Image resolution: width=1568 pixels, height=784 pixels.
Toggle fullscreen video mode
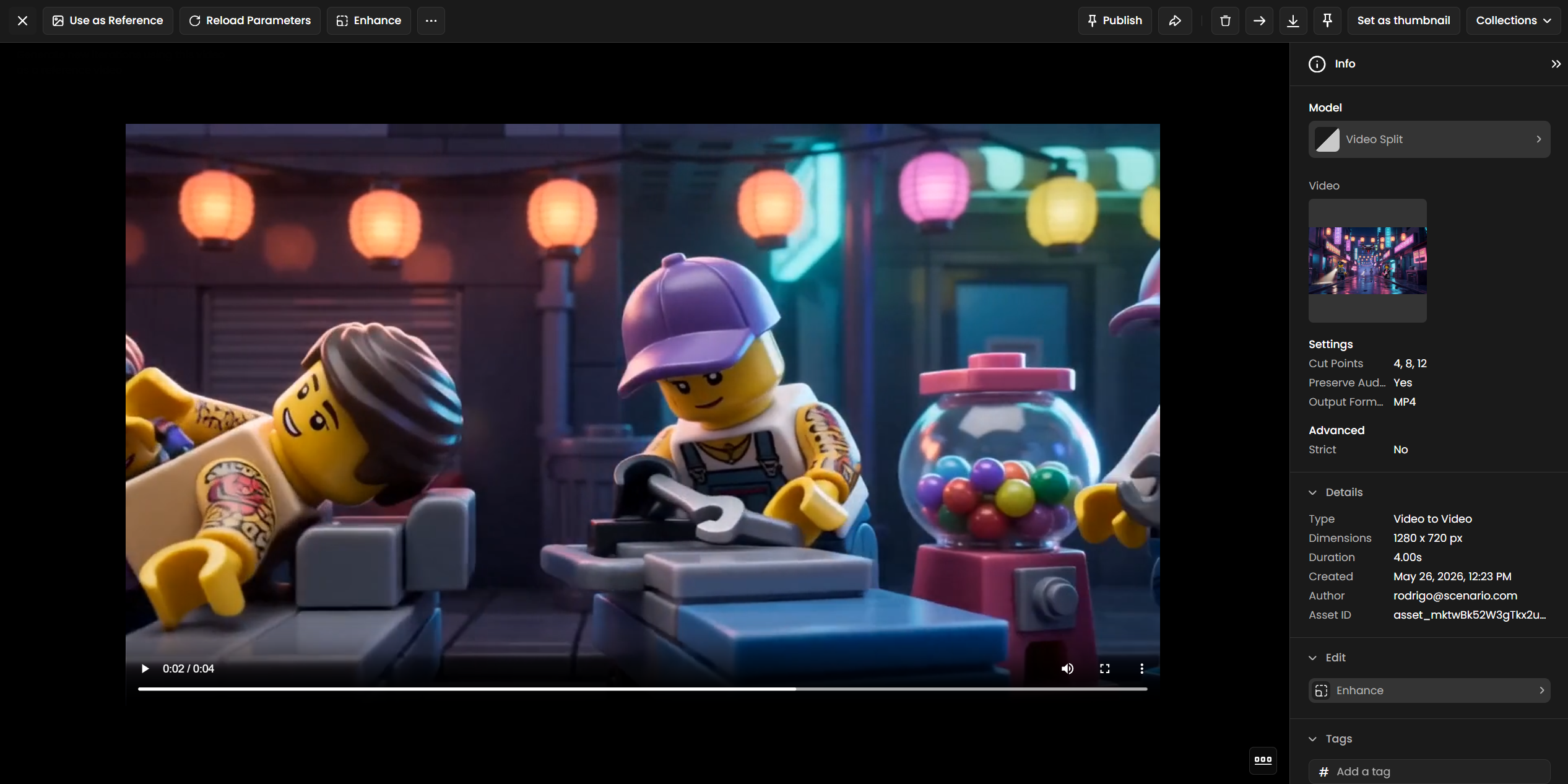pos(1104,669)
